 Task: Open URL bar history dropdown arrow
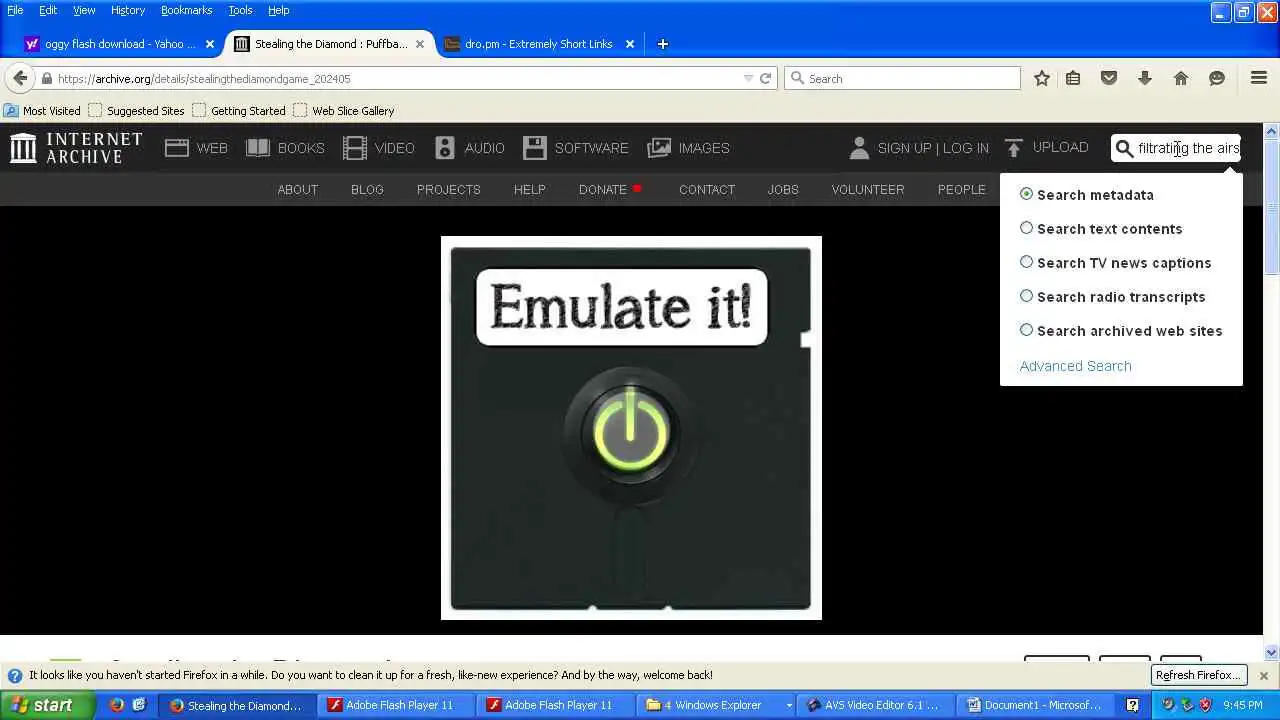coord(747,78)
